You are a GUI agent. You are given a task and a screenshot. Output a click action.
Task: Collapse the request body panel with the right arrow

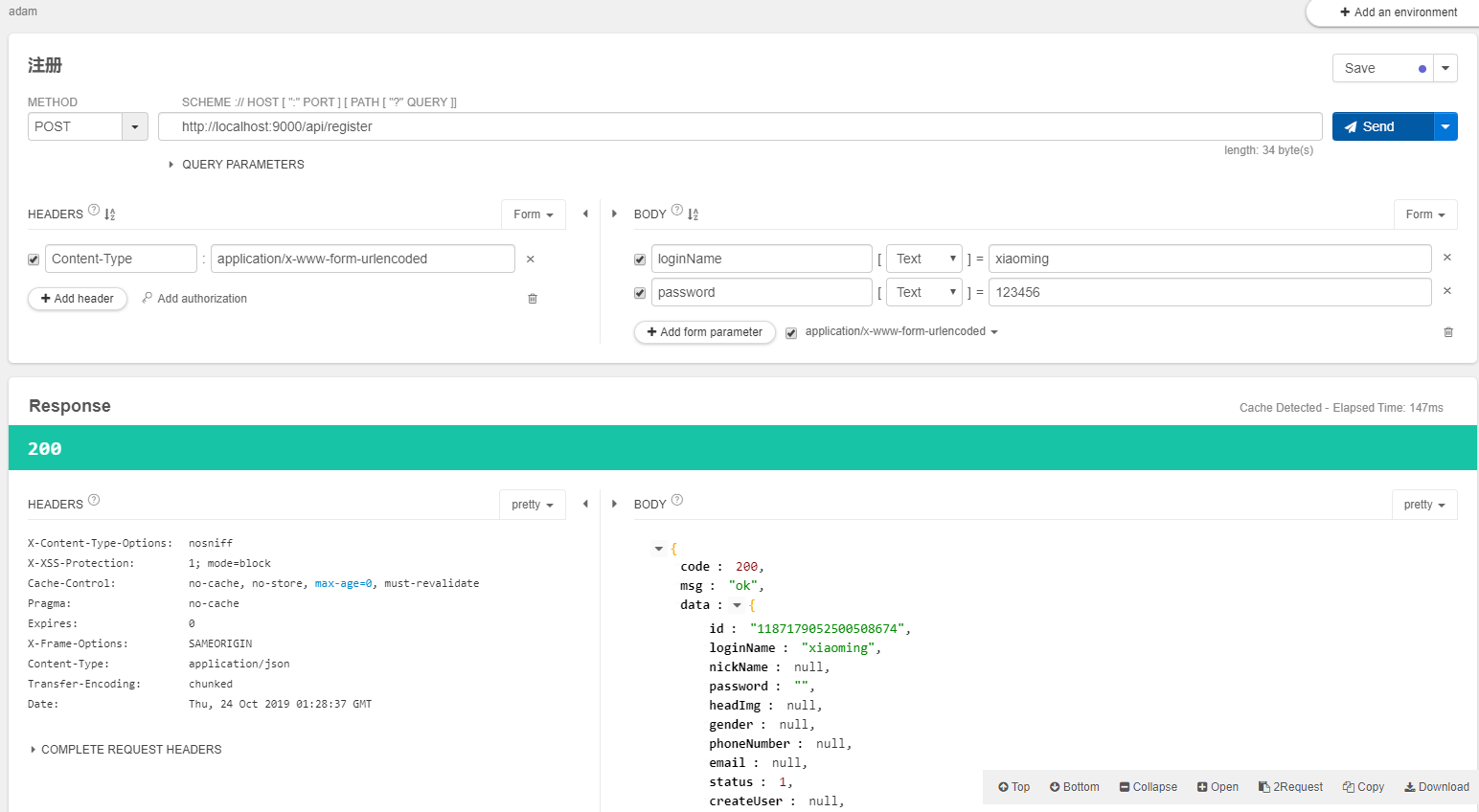coord(614,214)
